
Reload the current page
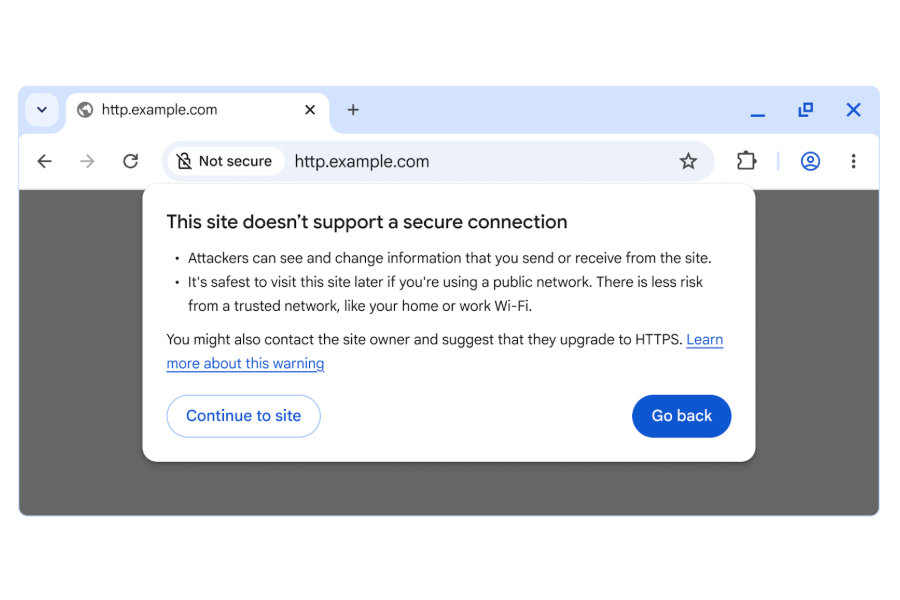(130, 160)
